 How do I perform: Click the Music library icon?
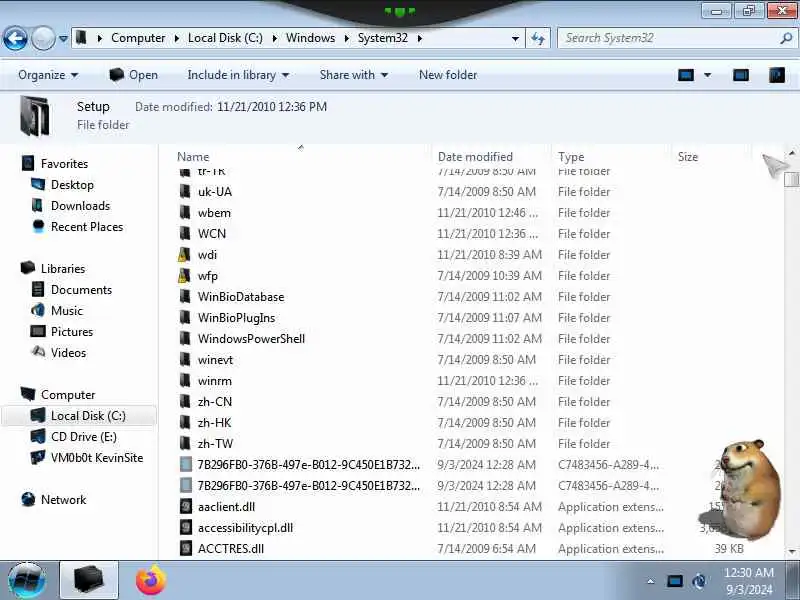pyautogui.click(x=38, y=311)
